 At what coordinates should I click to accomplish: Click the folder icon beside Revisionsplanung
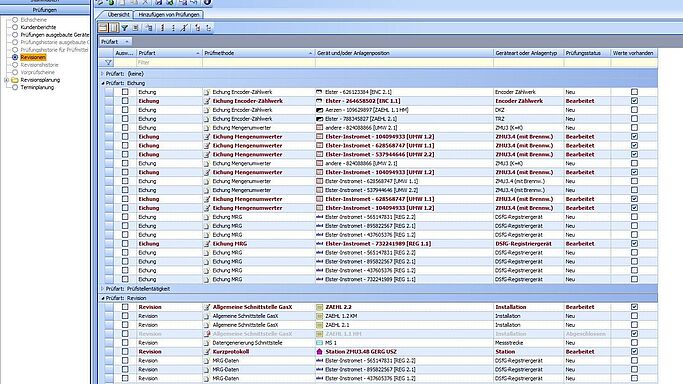tap(15, 80)
